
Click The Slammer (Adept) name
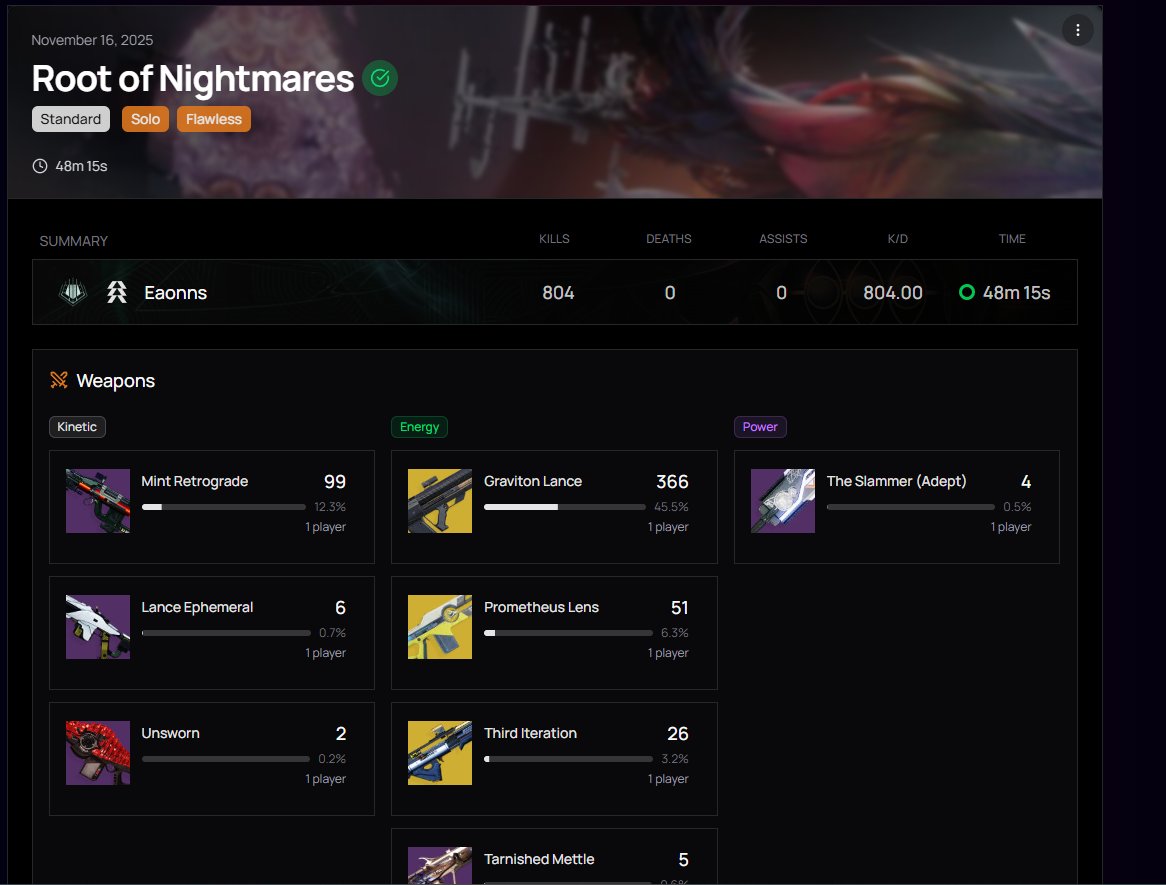click(x=897, y=481)
